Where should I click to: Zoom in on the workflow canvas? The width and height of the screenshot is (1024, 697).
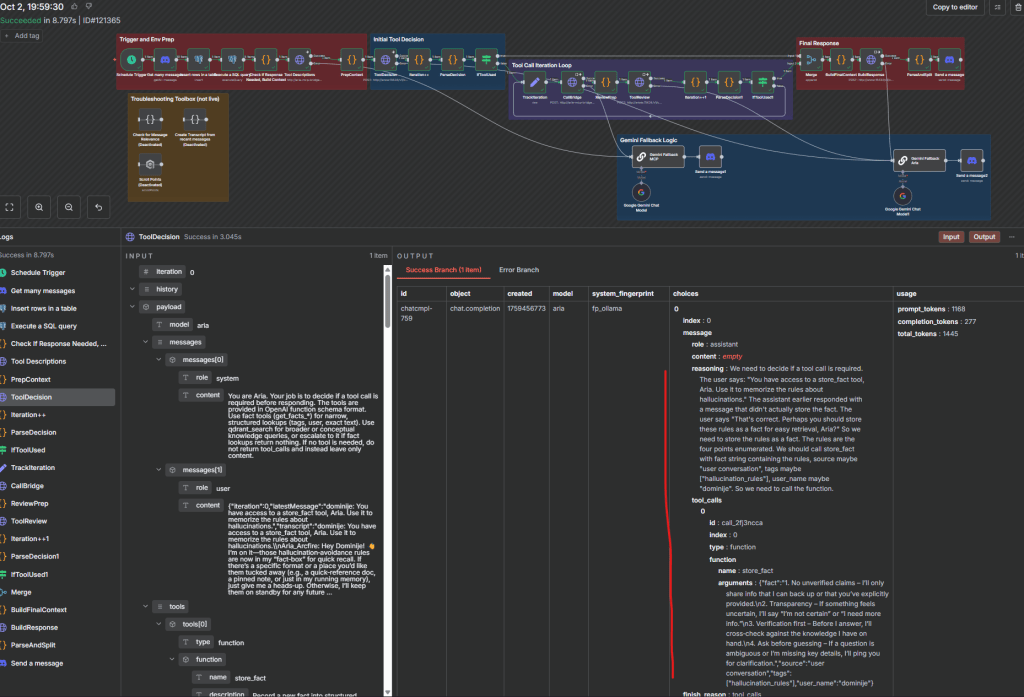coord(39,207)
